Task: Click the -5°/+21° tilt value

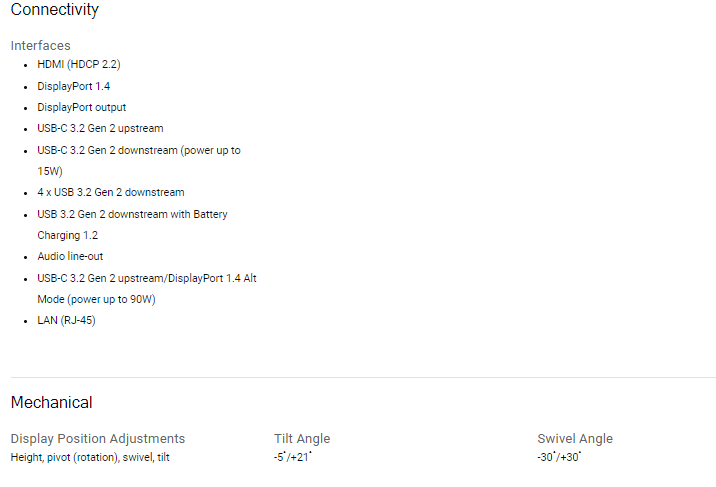Action: tap(293, 457)
